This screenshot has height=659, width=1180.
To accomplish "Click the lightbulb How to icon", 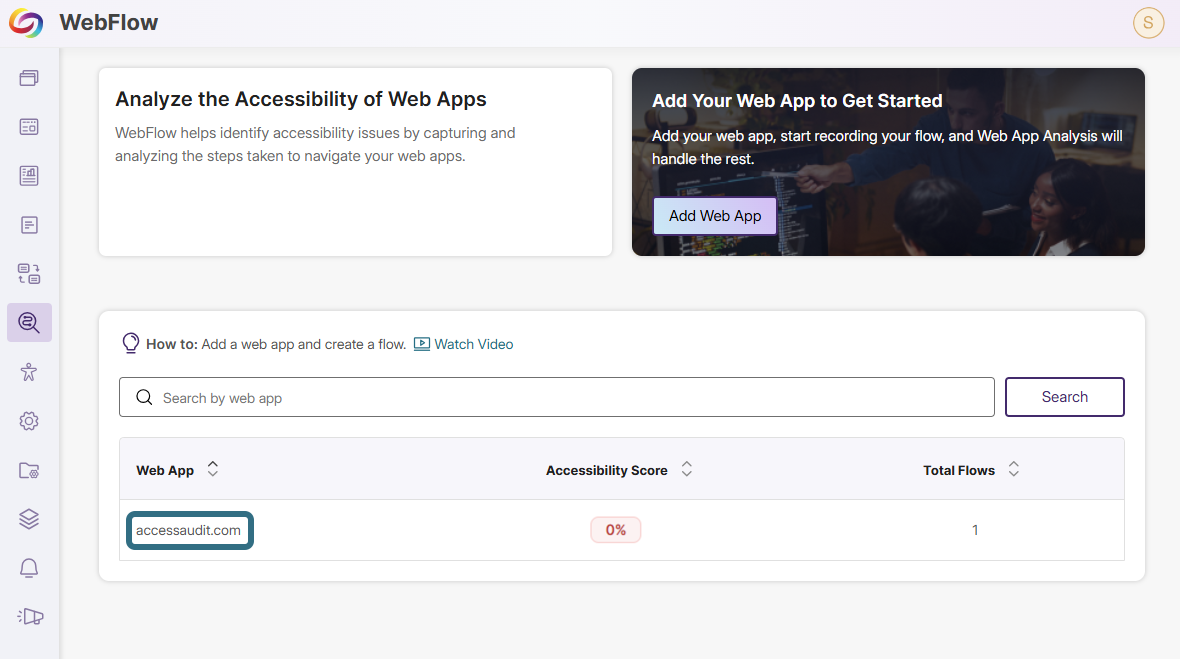I will coord(131,343).
